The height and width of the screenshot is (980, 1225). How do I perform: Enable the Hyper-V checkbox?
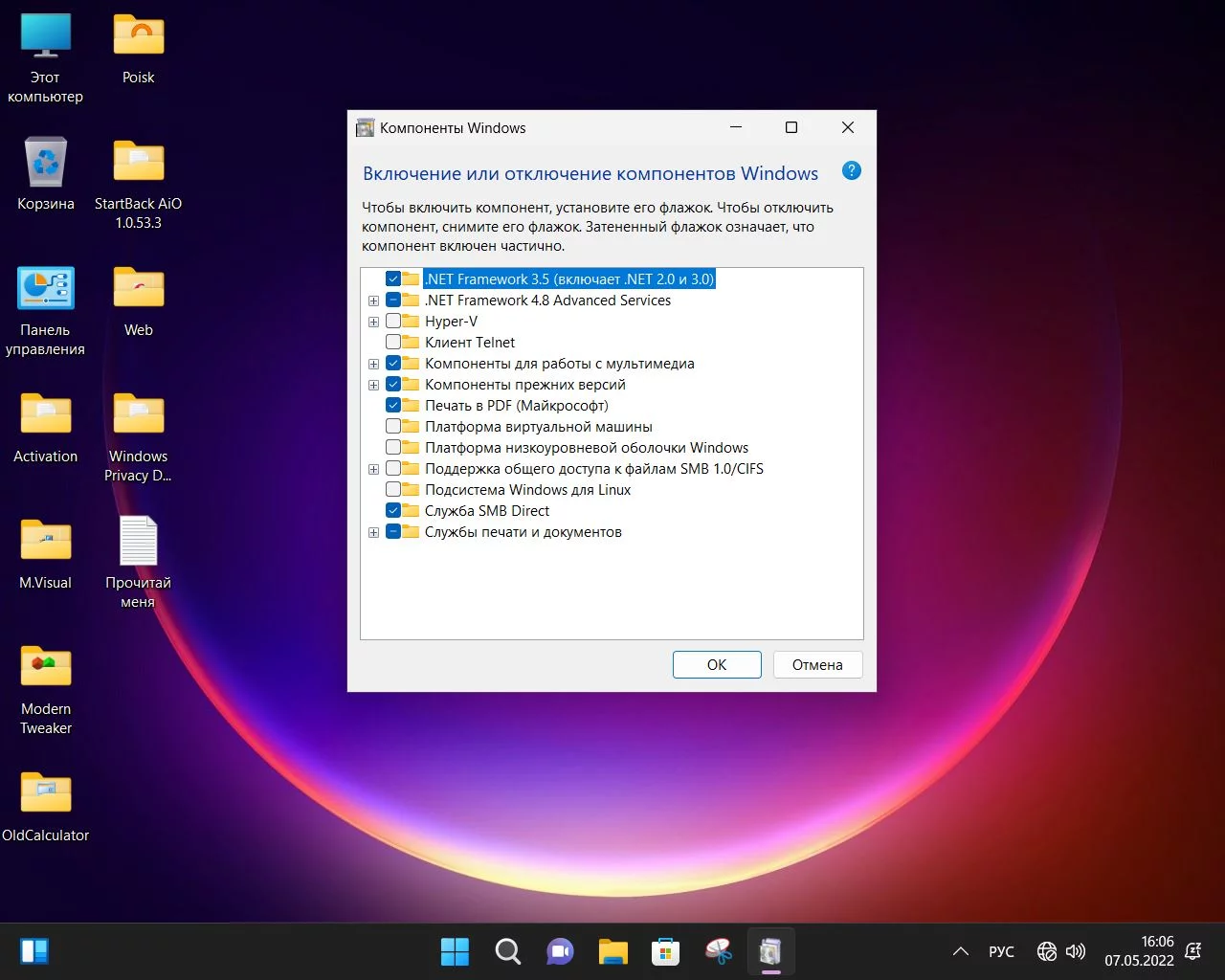click(x=393, y=322)
